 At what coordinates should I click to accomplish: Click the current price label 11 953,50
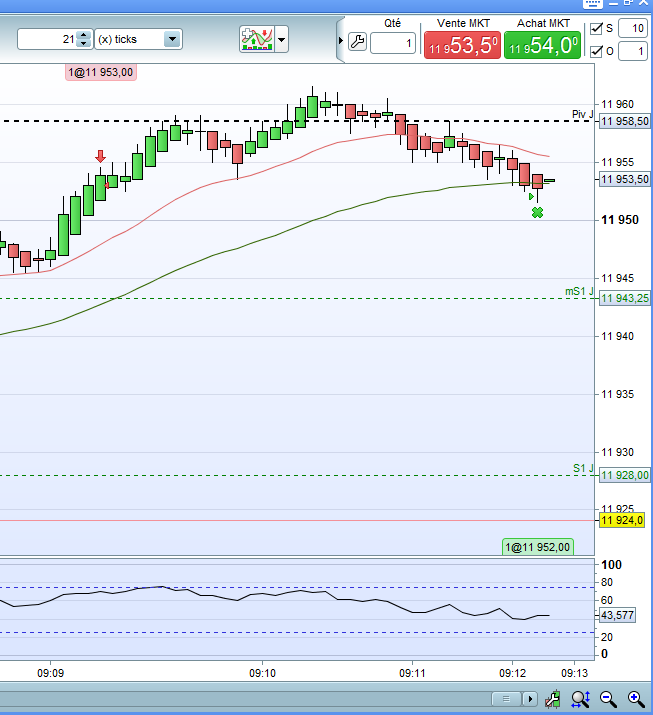624,179
